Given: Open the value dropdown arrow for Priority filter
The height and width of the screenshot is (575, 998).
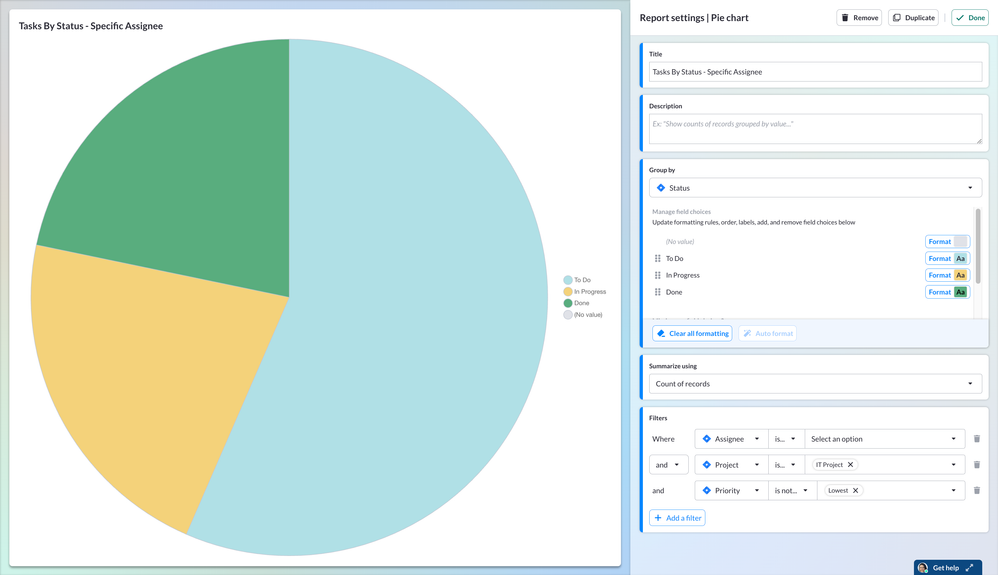Looking at the screenshot, I should tap(953, 490).
